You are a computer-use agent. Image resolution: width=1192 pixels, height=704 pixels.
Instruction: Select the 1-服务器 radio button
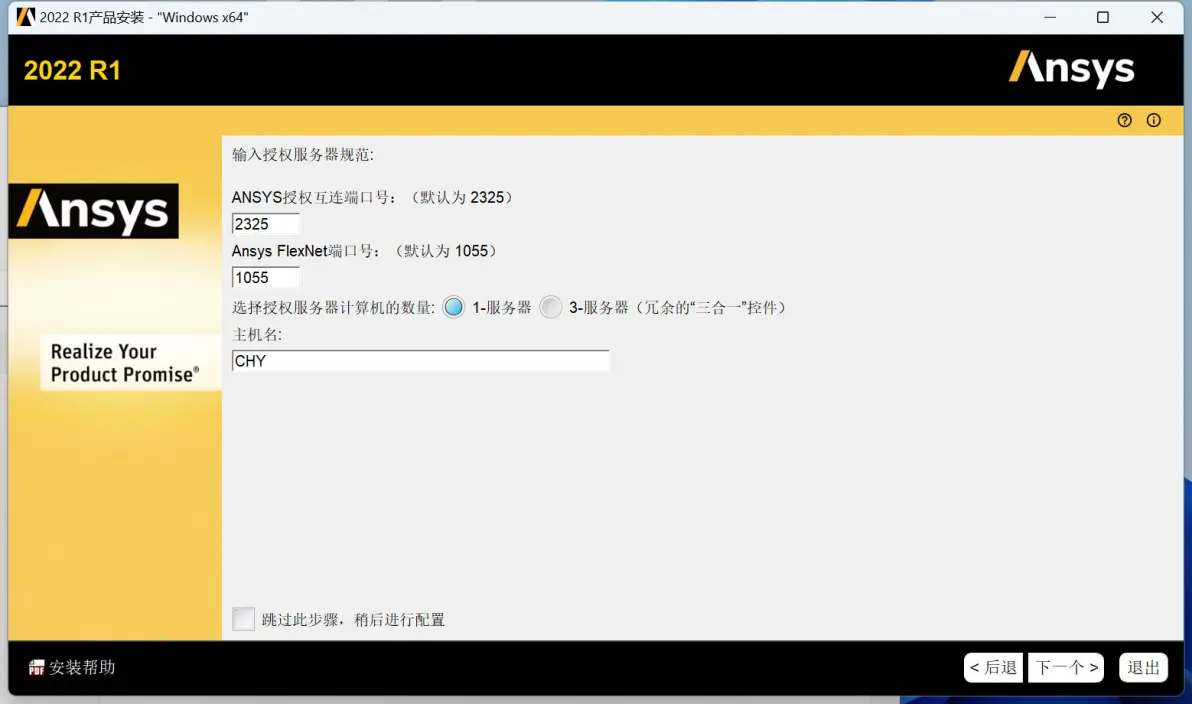click(454, 307)
